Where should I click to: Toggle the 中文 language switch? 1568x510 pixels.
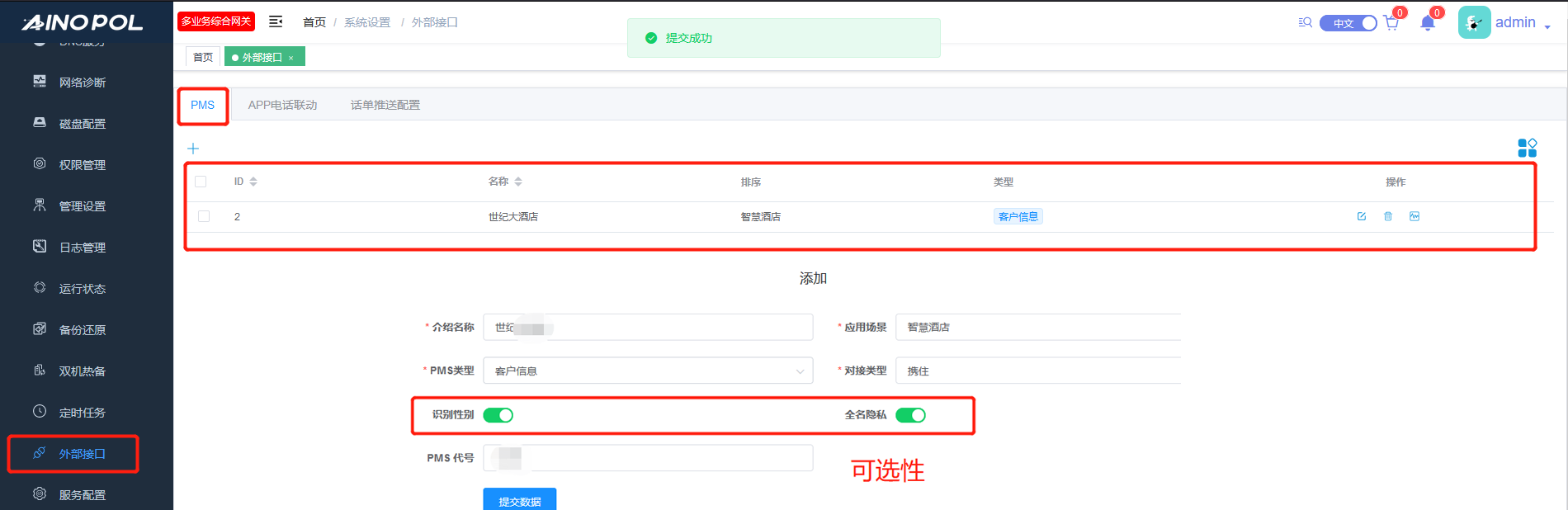pyautogui.click(x=1348, y=23)
